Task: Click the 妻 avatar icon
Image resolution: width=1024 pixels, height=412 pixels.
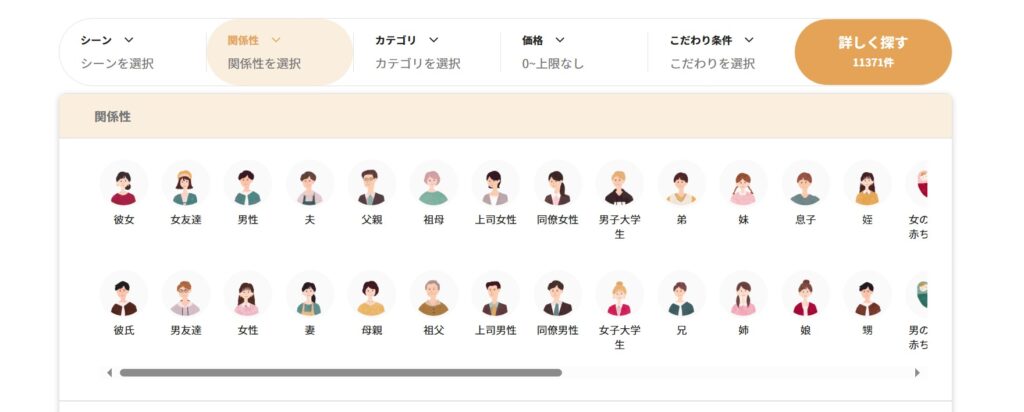Action: (310, 295)
